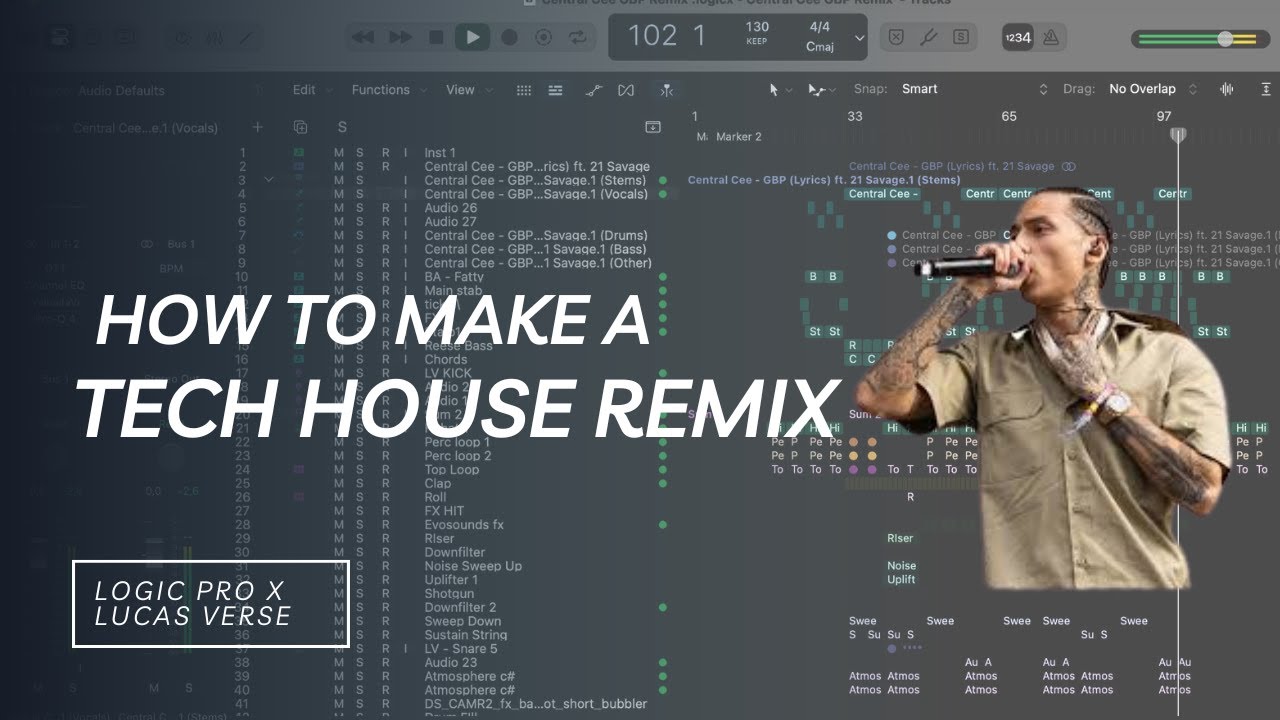Toggle the Catch Playhead icon
This screenshot has height=720, width=1280.
tap(666, 90)
